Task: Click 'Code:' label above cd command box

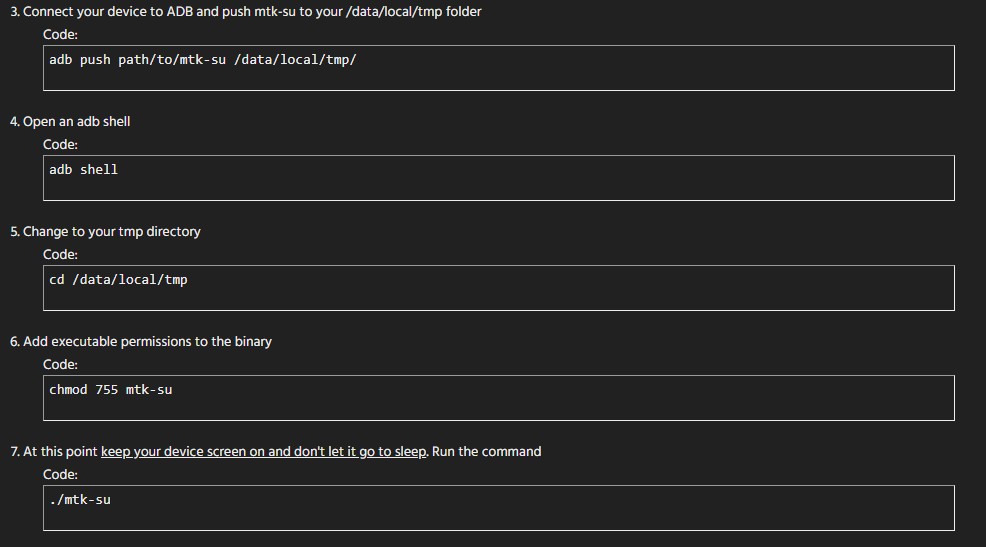Action: tap(60, 255)
